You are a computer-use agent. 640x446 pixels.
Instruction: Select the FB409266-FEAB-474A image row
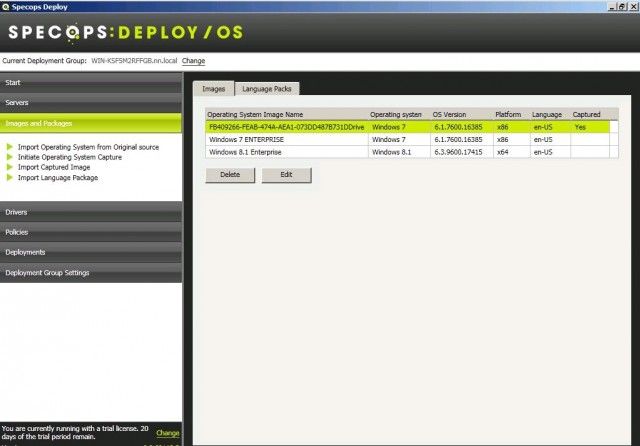point(408,127)
